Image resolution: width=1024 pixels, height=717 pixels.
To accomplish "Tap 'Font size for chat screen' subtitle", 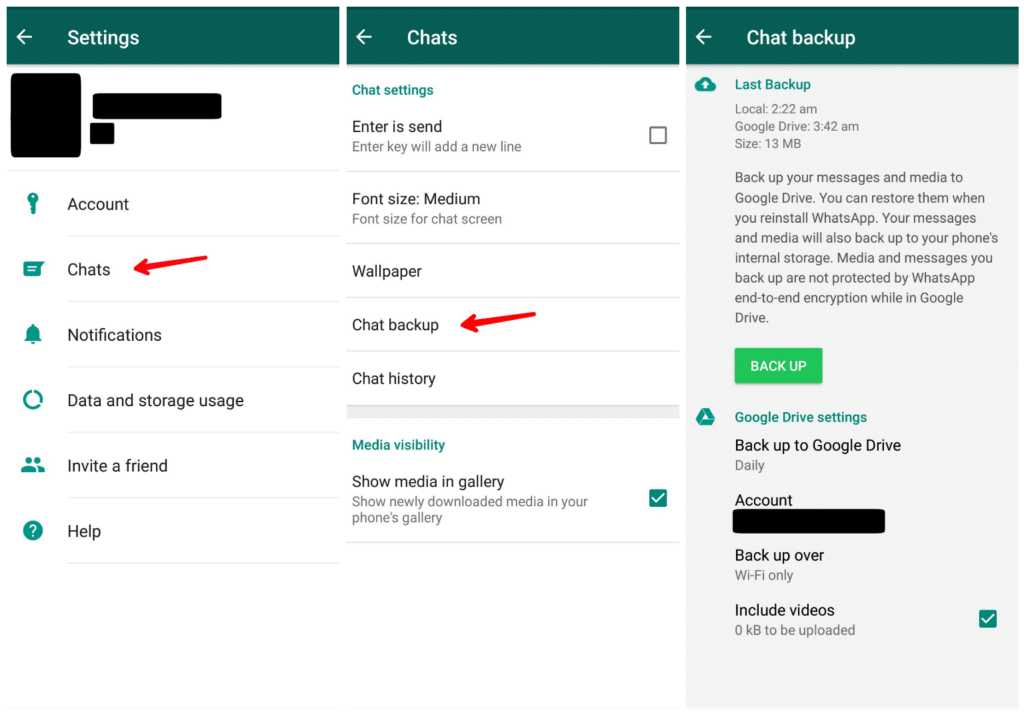I will [426, 219].
